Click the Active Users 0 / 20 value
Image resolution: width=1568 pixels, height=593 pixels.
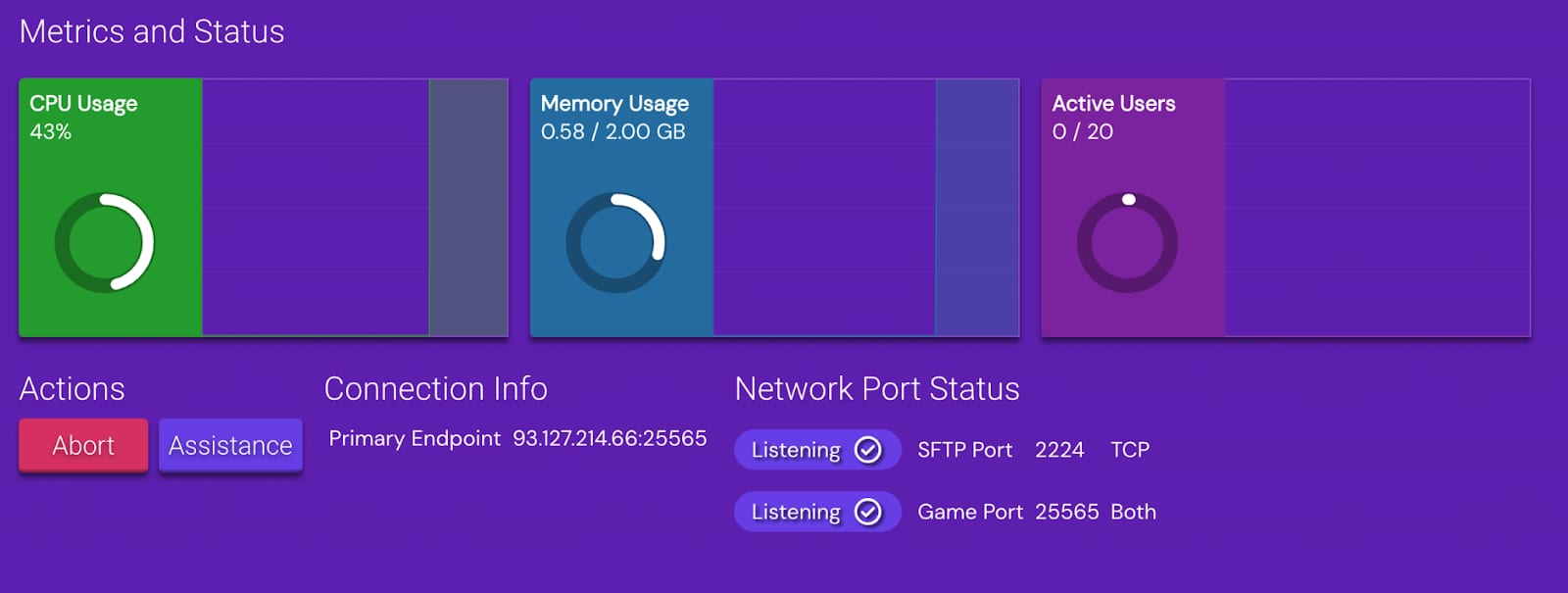point(1082,131)
